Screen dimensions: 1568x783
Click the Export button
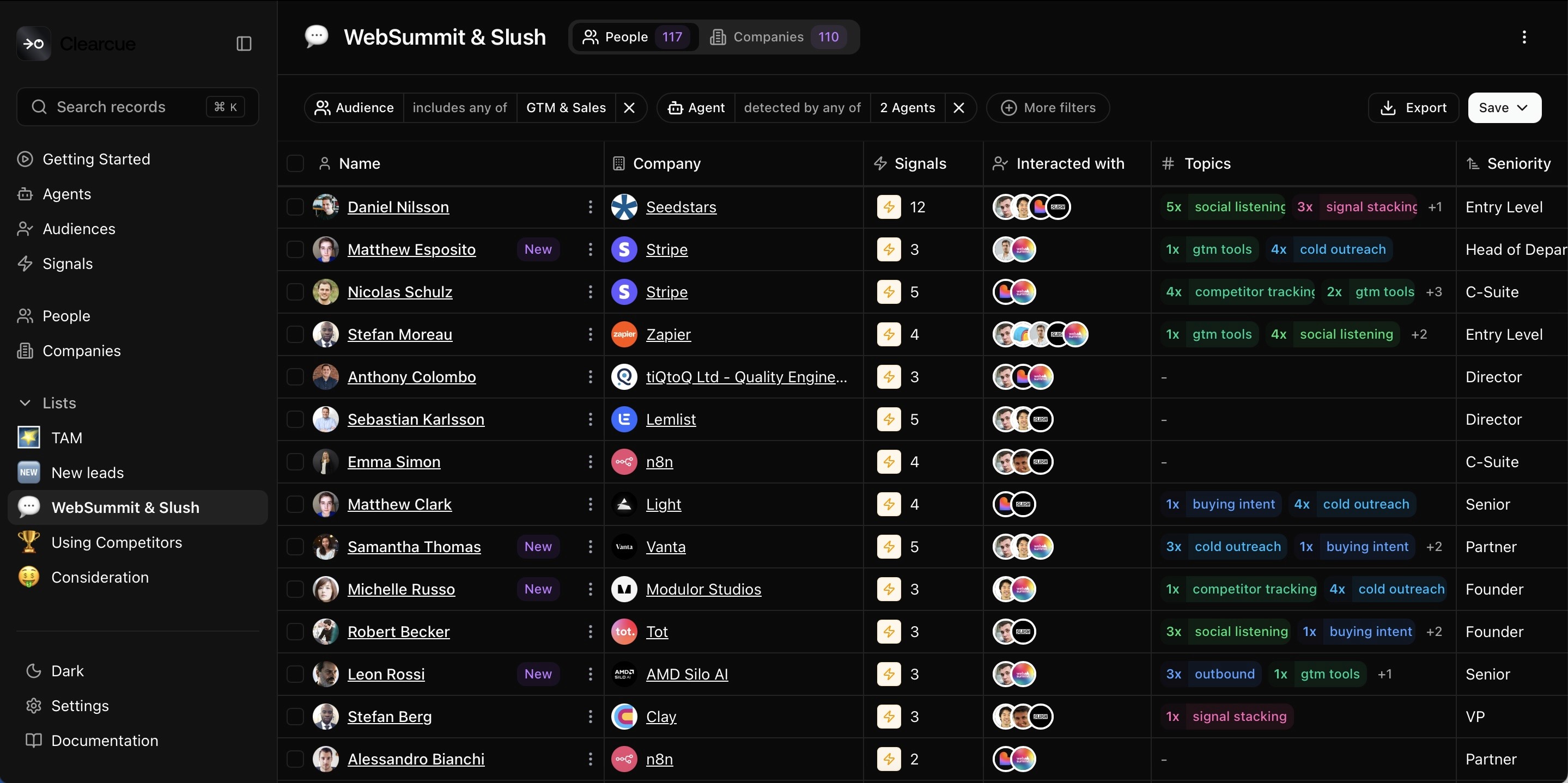tap(1413, 108)
